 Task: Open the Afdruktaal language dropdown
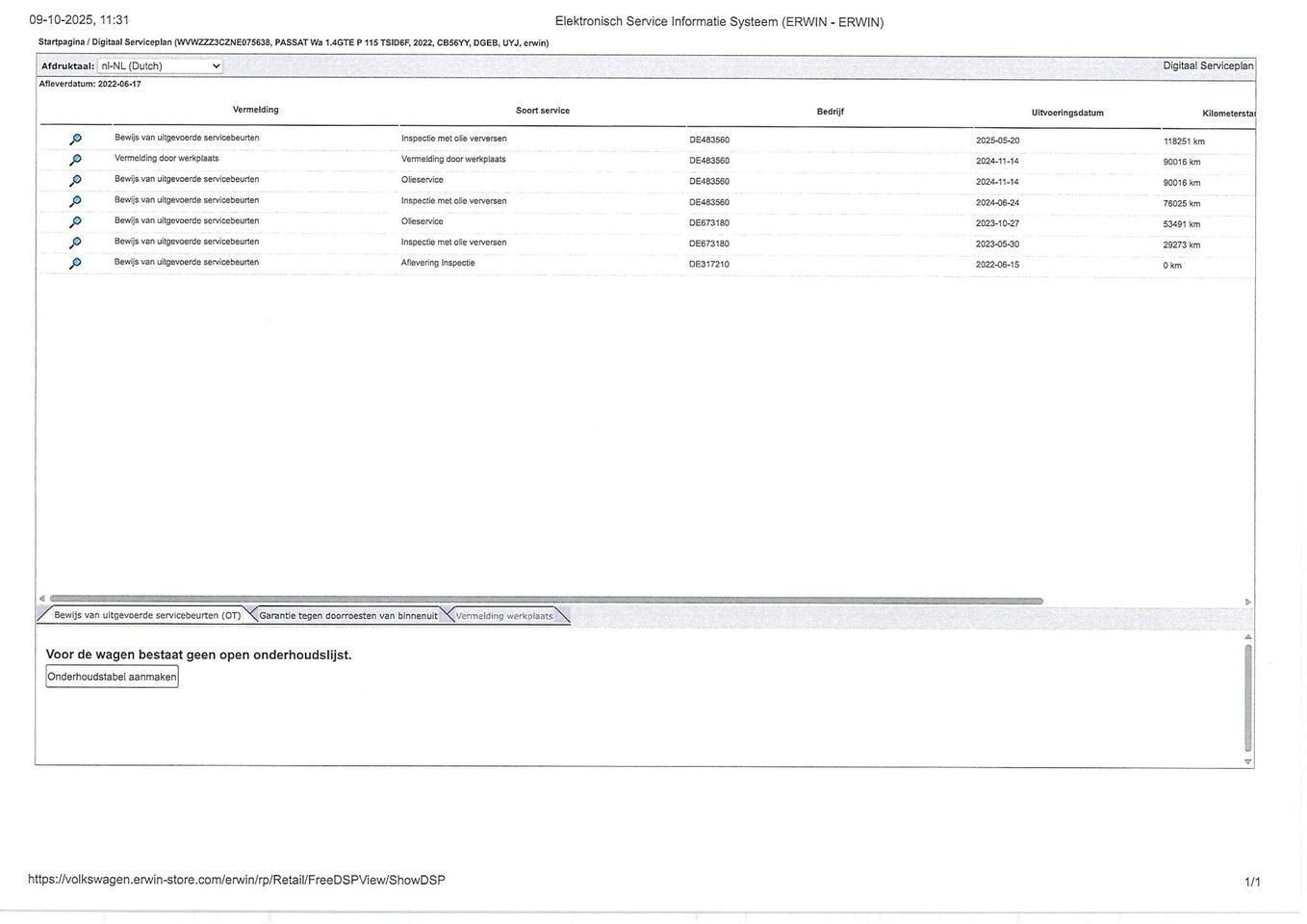click(x=160, y=66)
